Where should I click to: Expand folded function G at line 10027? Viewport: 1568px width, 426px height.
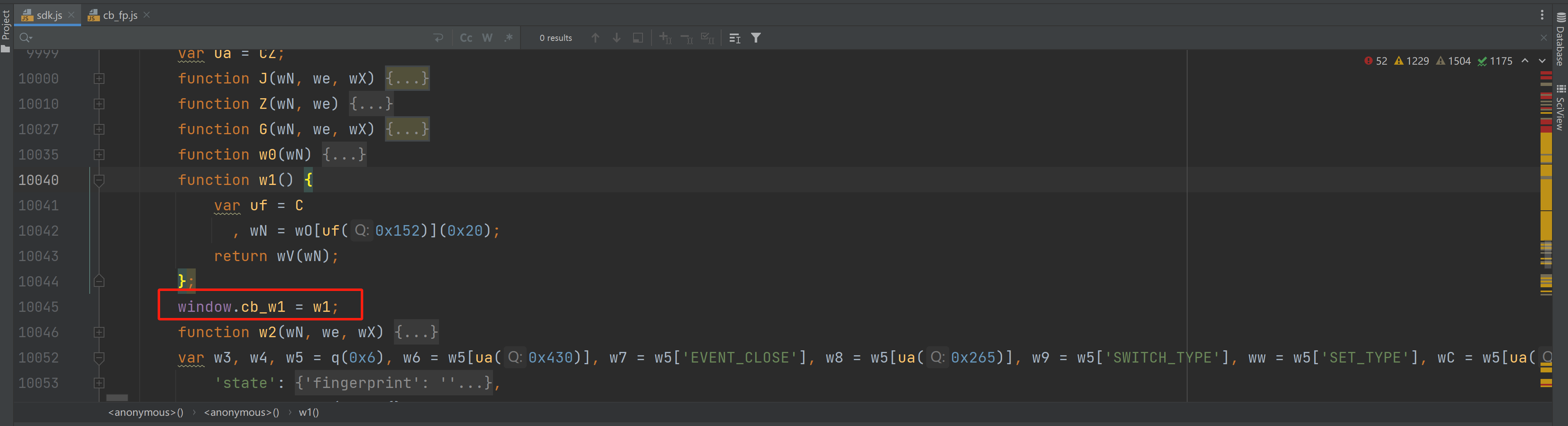click(x=99, y=129)
